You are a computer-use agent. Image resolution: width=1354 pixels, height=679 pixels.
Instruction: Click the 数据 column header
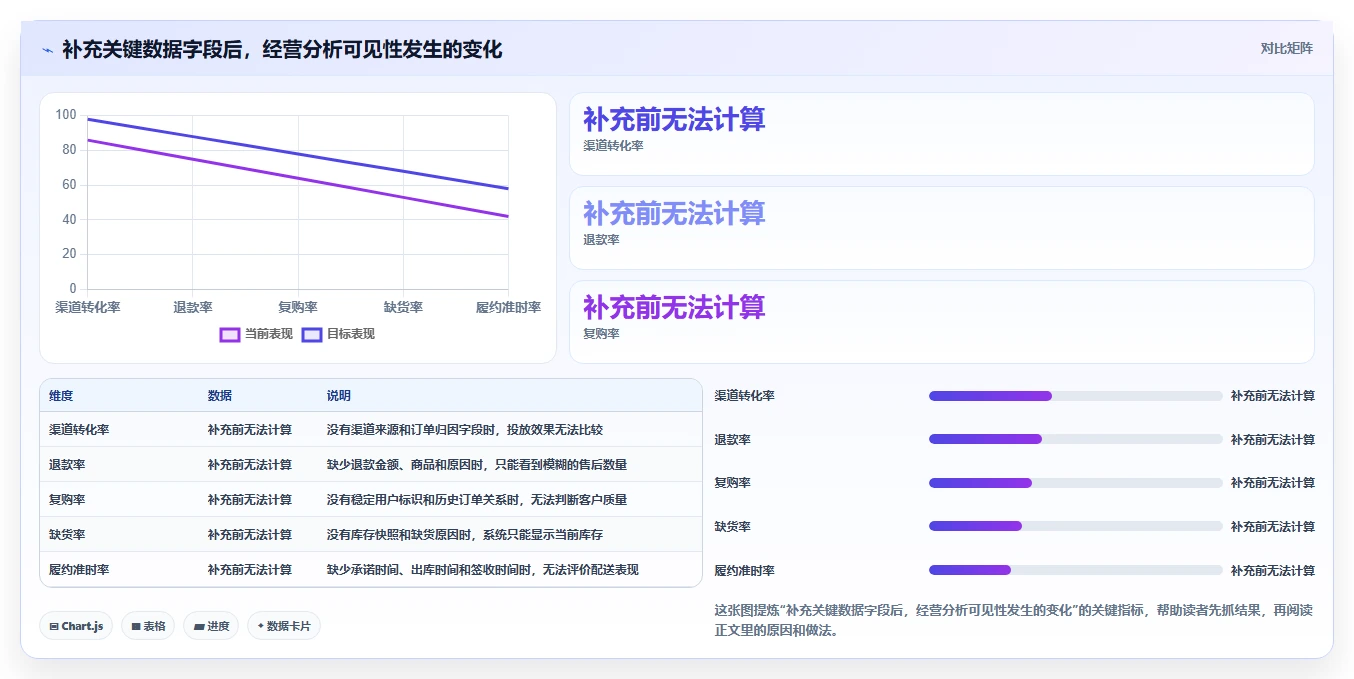point(220,396)
